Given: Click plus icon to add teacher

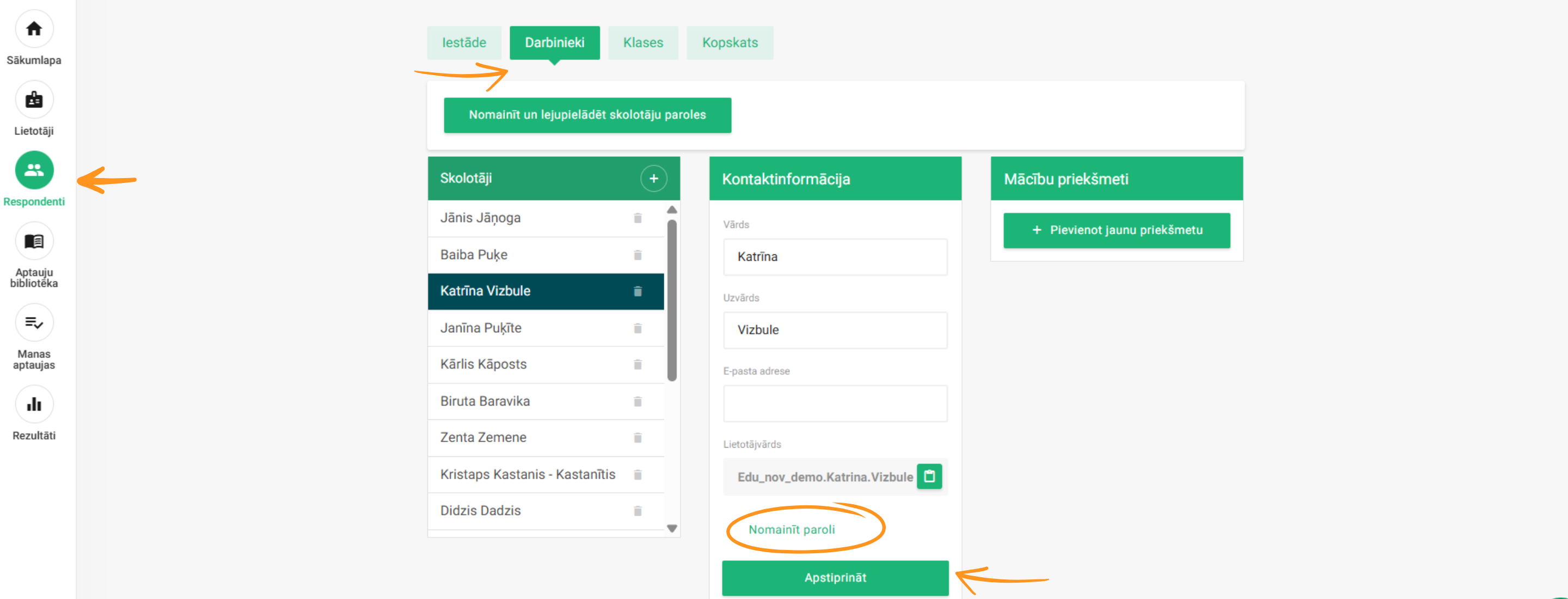Looking at the screenshot, I should click(x=653, y=179).
